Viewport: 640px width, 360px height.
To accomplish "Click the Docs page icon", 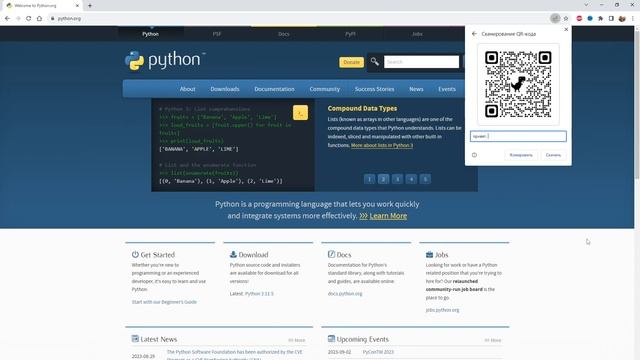I will pyautogui.click(x=331, y=254).
